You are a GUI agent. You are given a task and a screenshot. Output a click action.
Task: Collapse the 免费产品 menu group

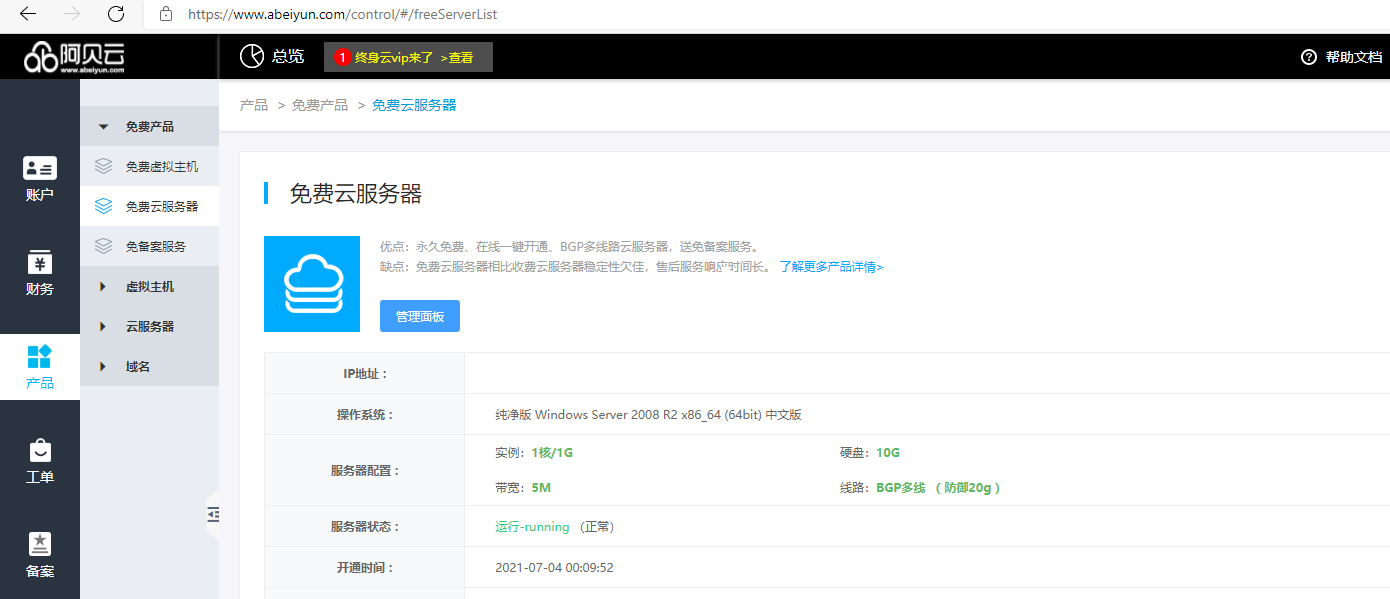click(103, 127)
